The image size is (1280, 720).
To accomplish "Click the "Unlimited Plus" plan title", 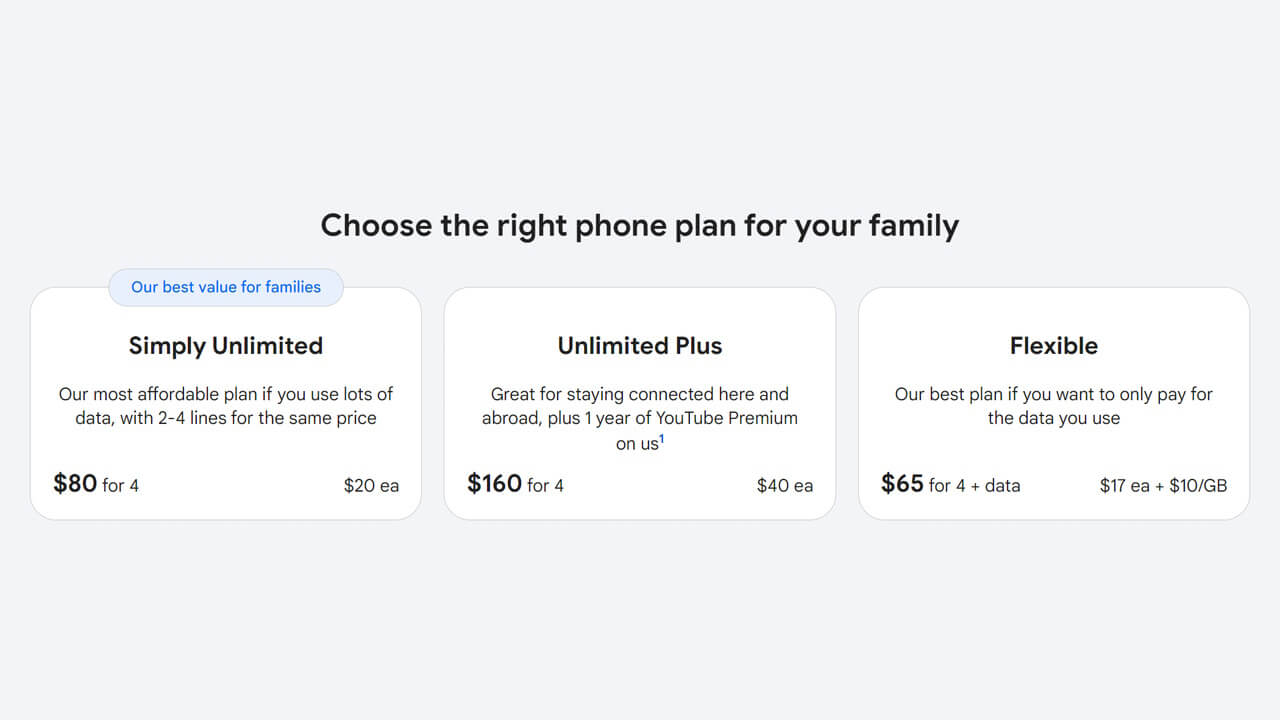I will [x=640, y=346].
